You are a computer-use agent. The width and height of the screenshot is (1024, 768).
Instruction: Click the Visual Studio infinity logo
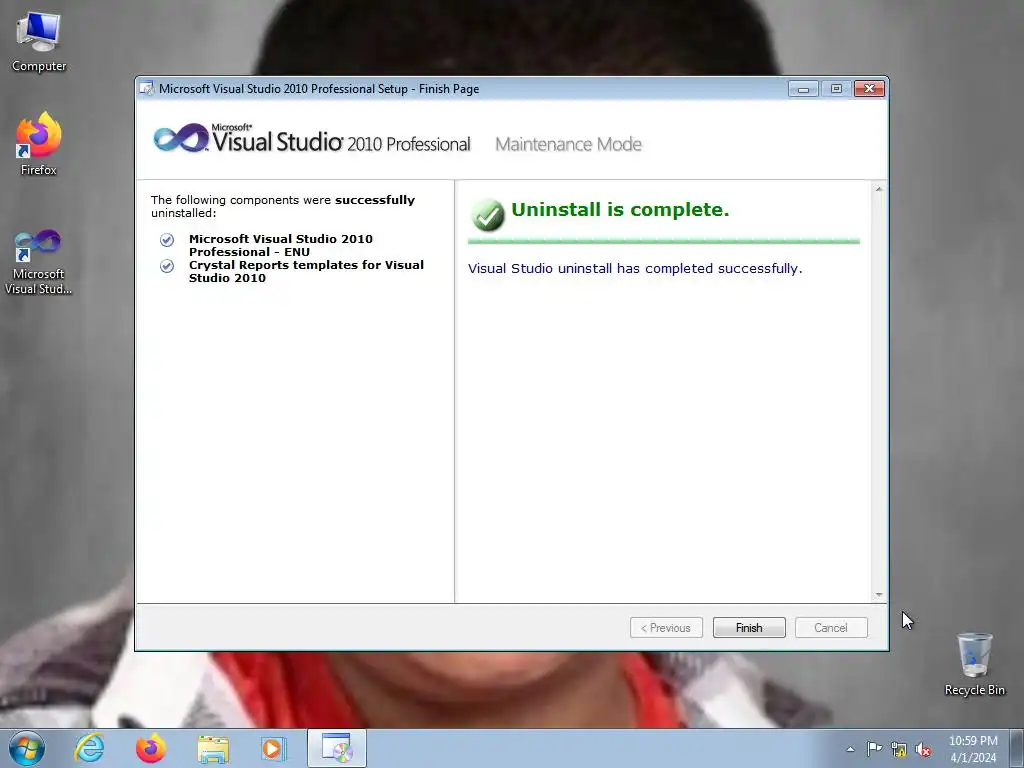pos(181,138)
